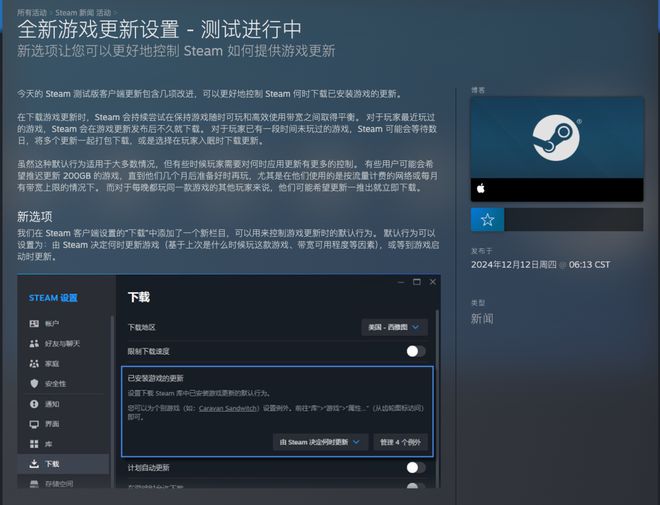Click the 安全性 shield icon
Screen dimensions: 660x505
[x=34, y=383]
